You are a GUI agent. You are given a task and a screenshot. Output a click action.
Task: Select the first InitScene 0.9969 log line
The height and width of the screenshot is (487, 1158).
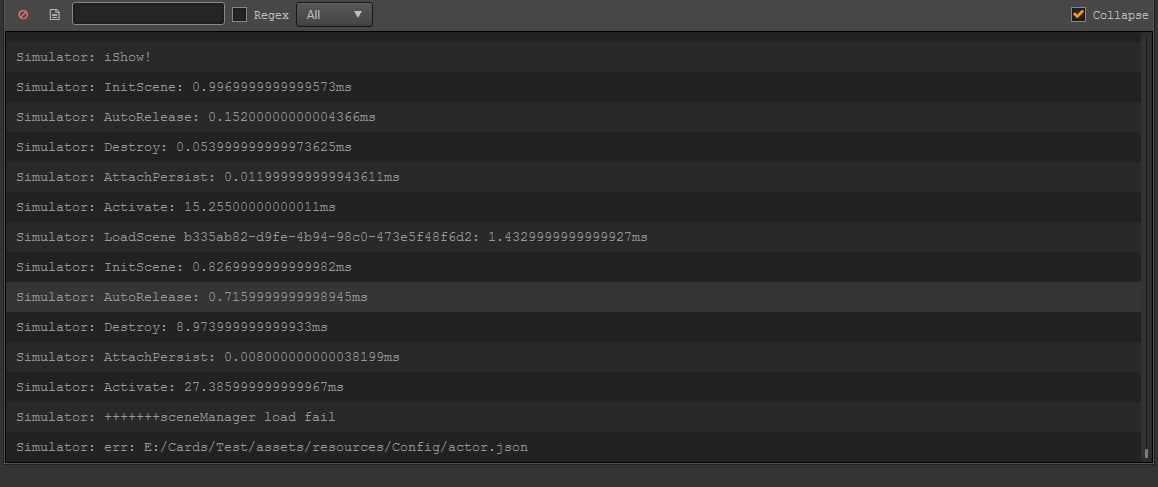(184, 87)
